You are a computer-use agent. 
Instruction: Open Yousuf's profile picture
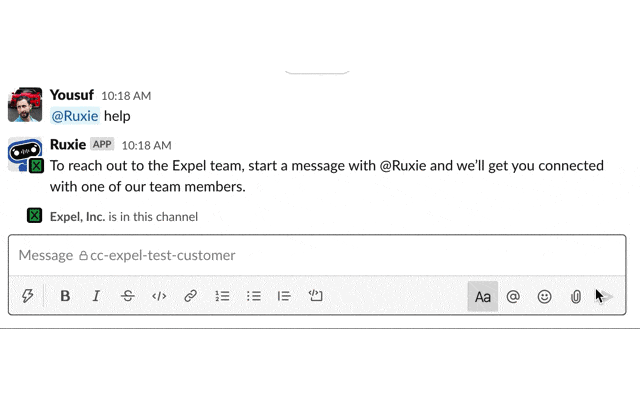(25, 104)
